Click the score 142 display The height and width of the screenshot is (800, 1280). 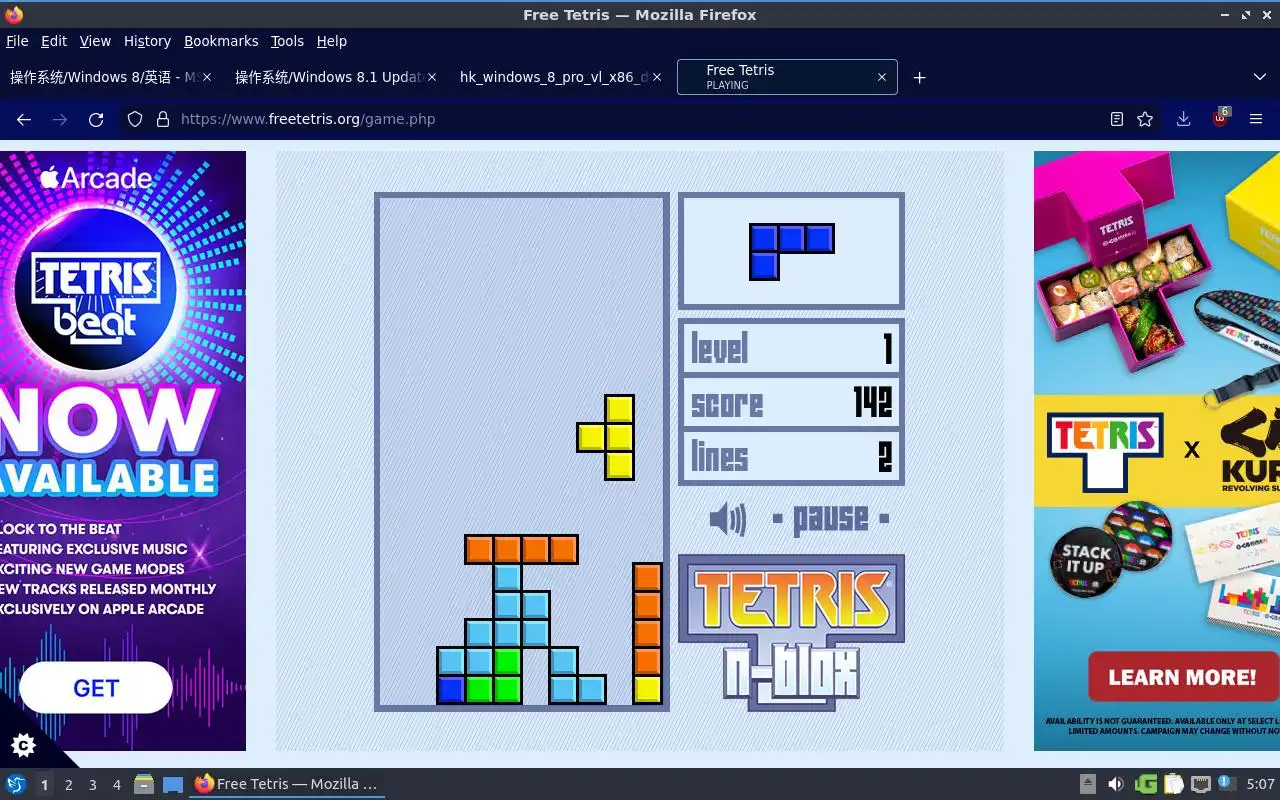791,402
